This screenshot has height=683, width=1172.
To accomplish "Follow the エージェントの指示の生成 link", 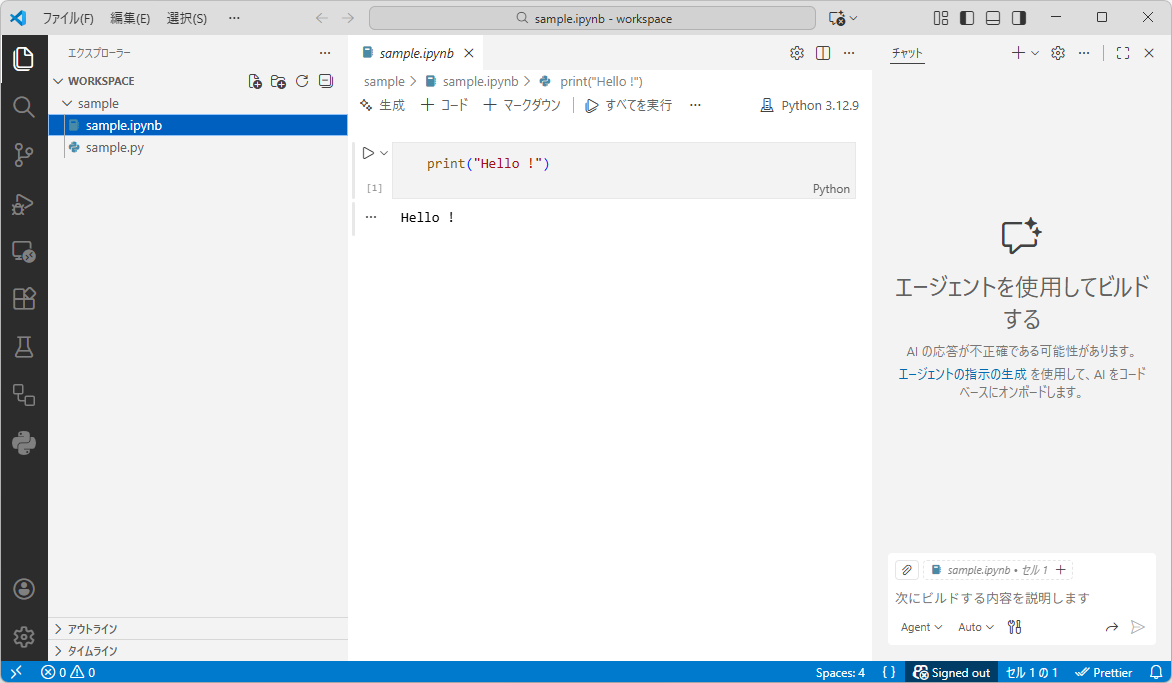I will [962, 374].
